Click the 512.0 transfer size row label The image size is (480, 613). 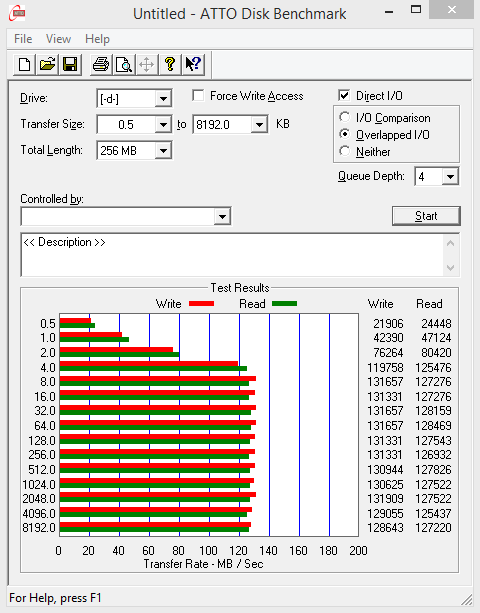42,470
